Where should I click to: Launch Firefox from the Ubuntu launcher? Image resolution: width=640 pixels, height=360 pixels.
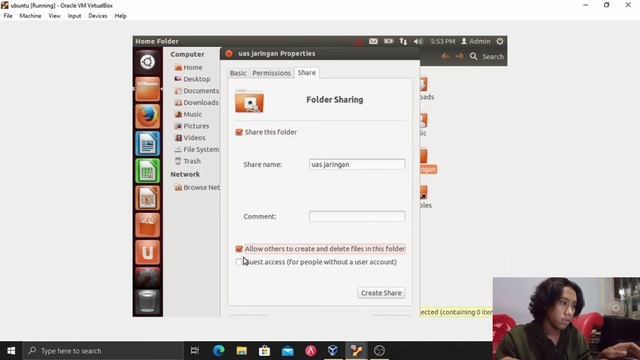pyautogui.click(x=147, y=116)
